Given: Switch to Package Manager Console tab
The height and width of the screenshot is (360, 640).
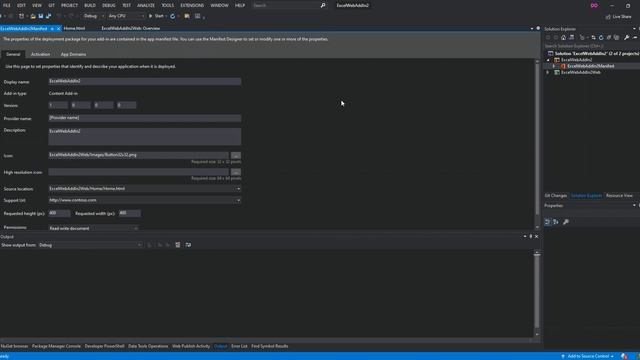Looking at the screenshot, I should coord(56,346).
